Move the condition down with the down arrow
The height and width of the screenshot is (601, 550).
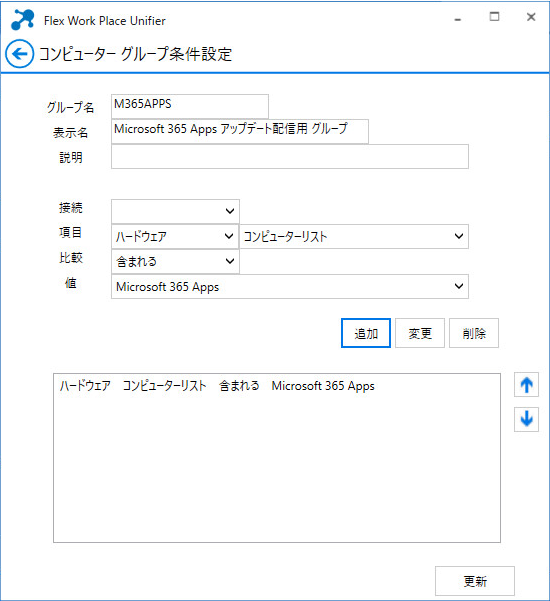(x=526, y=419)
